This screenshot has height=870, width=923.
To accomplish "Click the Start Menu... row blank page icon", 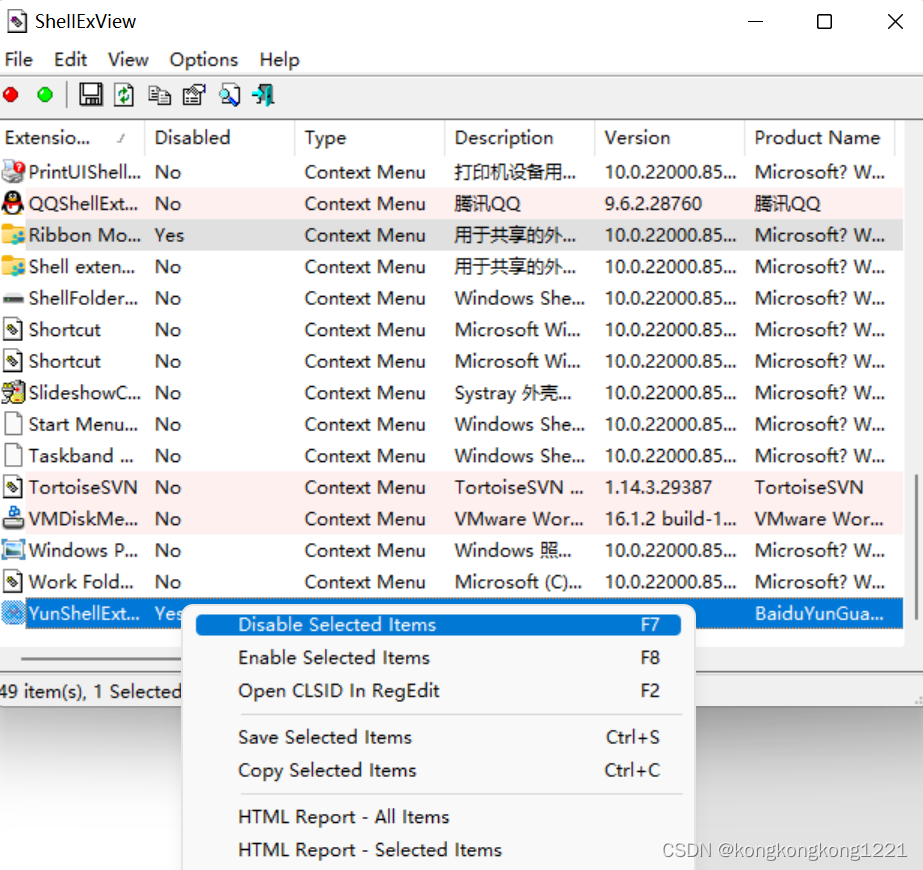I will tap(13, 424).
